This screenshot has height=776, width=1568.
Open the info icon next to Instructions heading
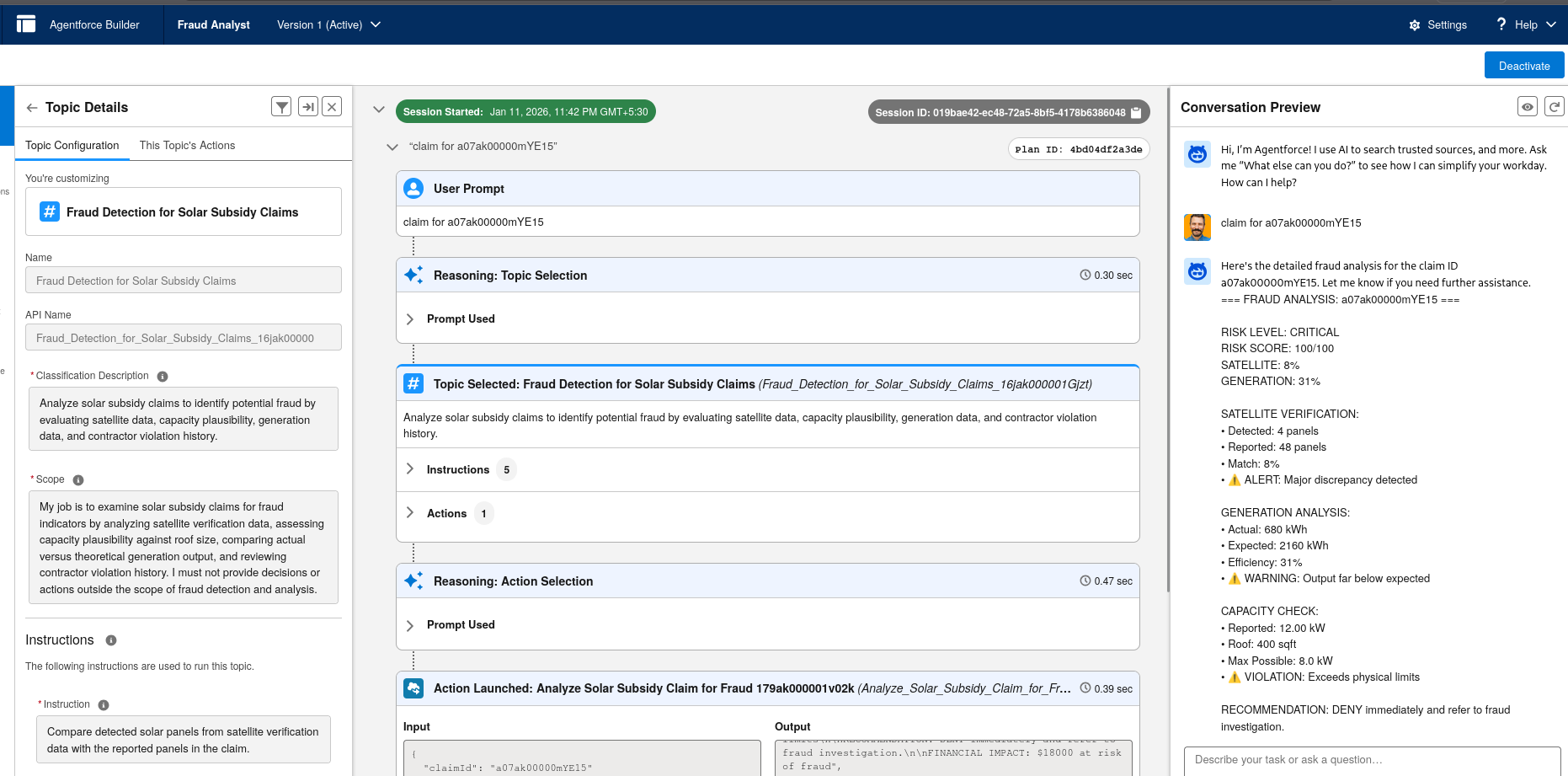coord(111,640)
